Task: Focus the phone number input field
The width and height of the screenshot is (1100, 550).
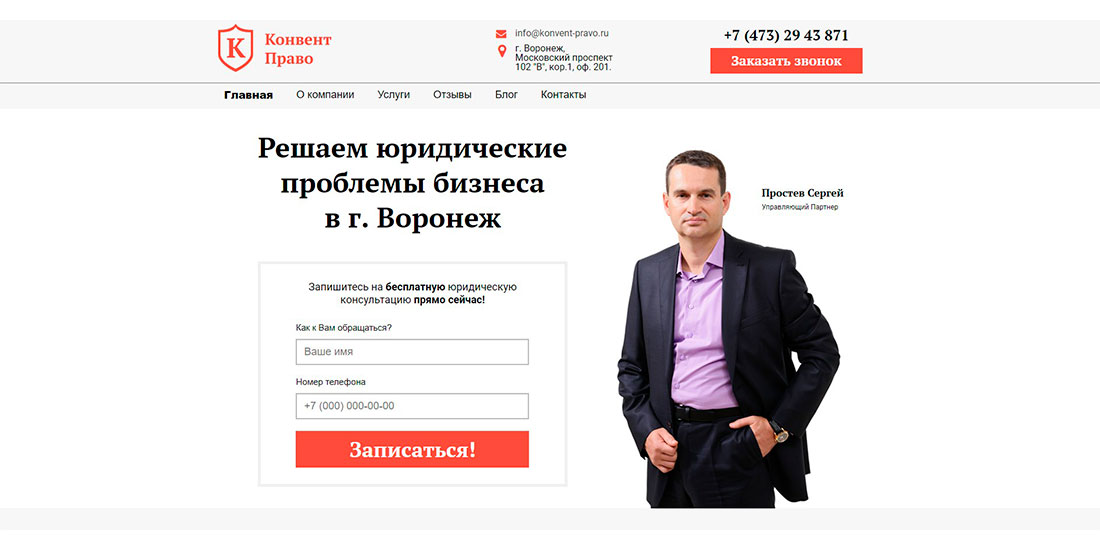Action: tap(412, 406)
